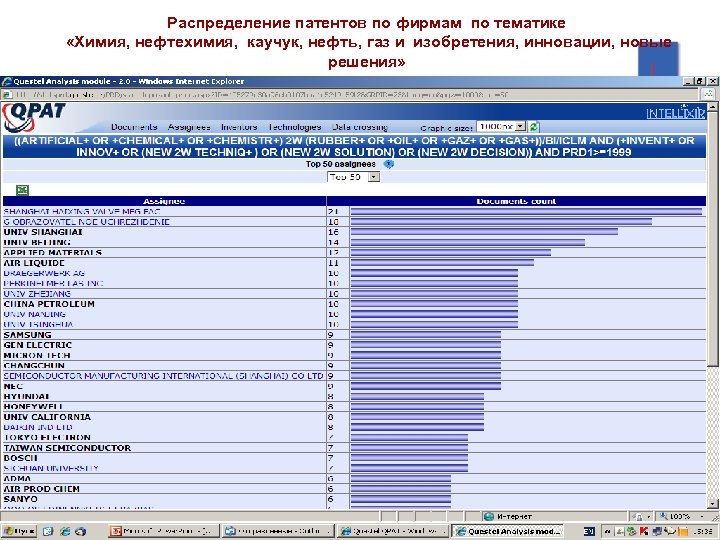Open SICHUAN UNIVERSITY assignee link
This screenshot has height=540, width=720.
click(51, 468)
